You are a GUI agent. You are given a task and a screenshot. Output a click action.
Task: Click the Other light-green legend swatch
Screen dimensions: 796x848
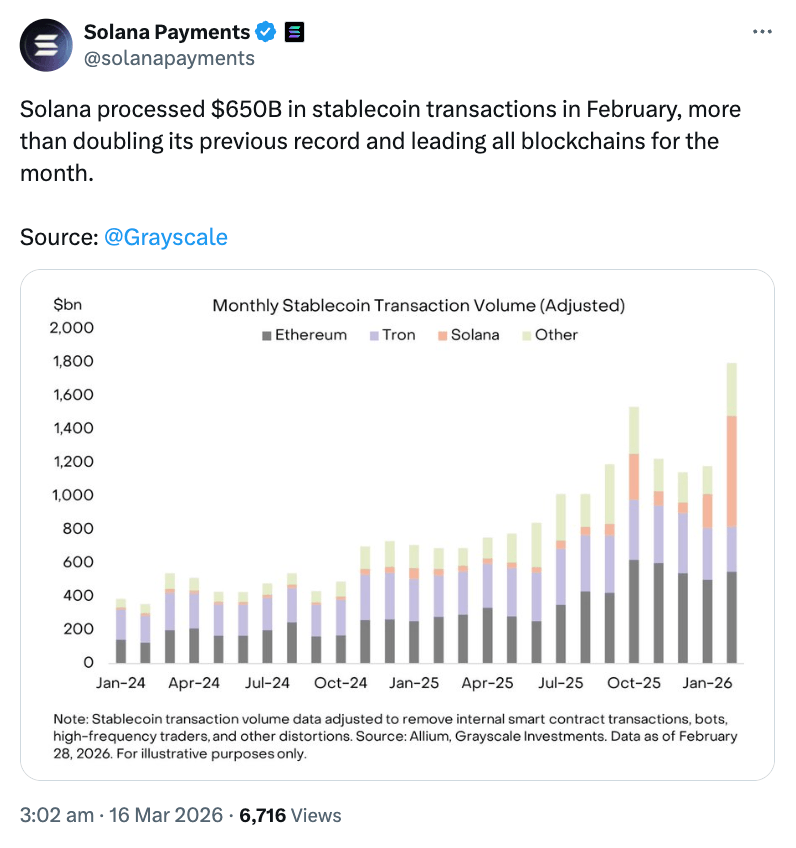click(526, 336)
